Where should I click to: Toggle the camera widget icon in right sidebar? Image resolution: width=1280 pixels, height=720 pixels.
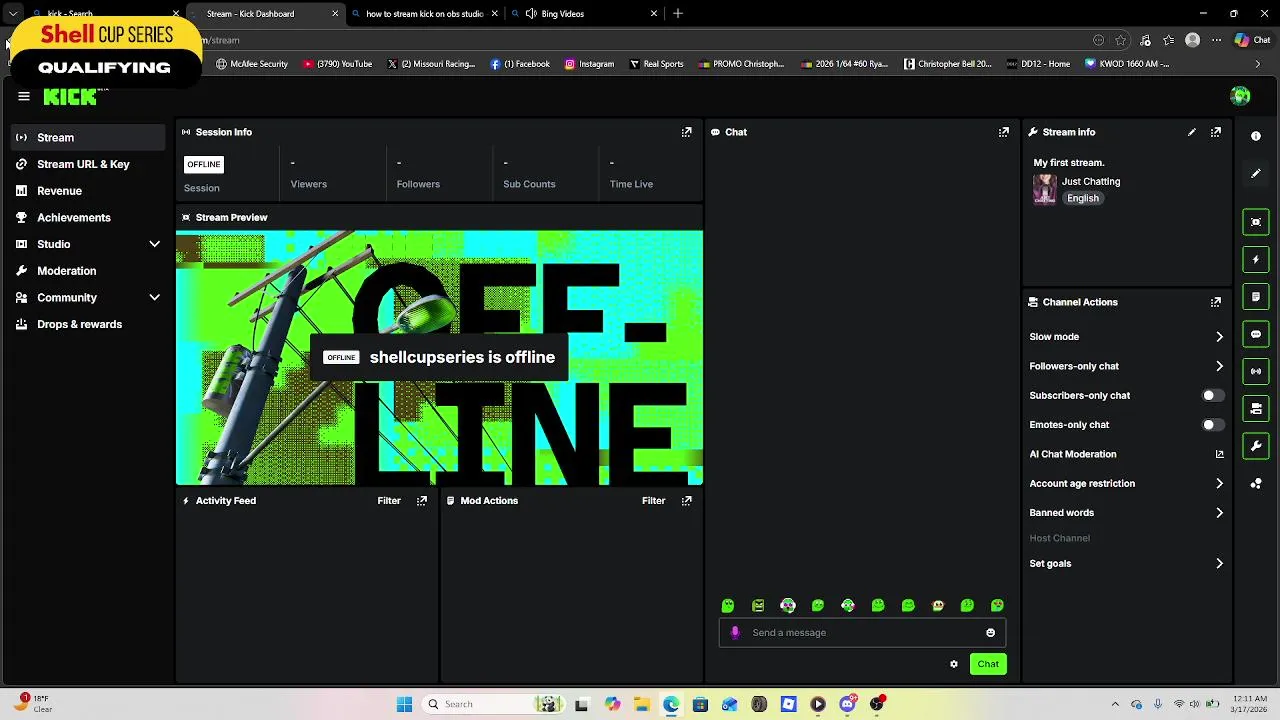click(x=1256, y=408)
